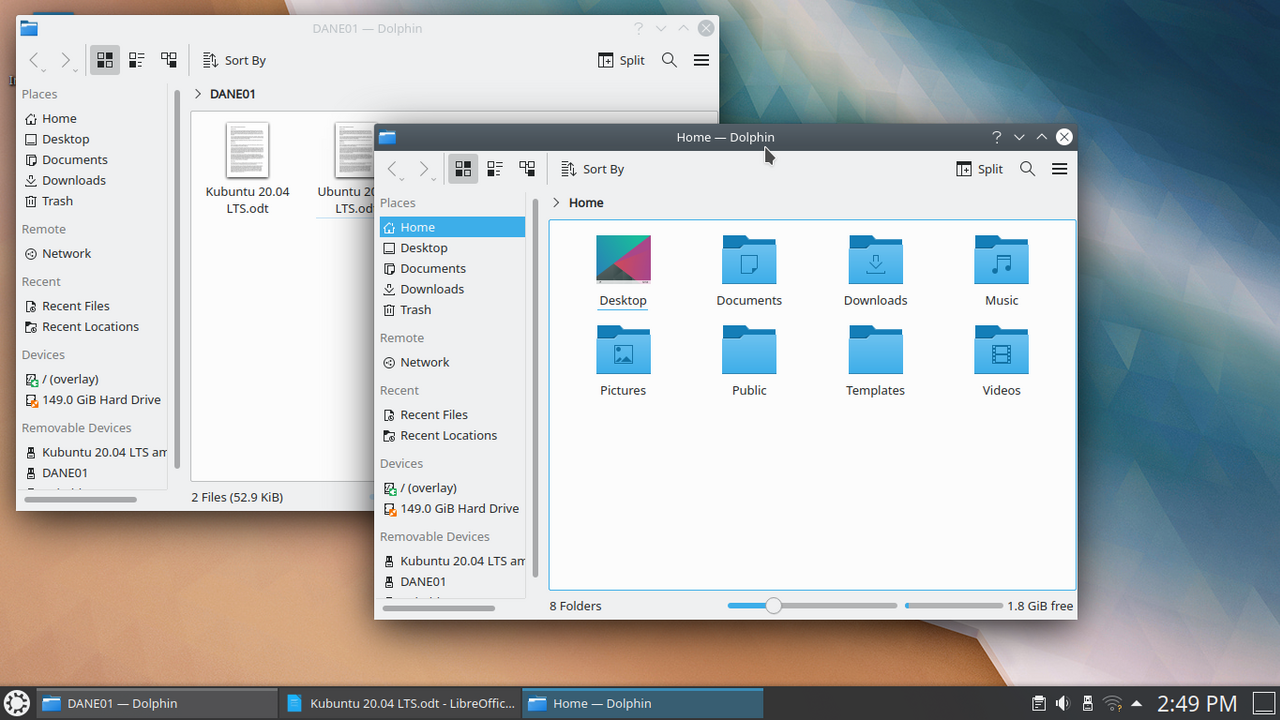Switch Home window to Details view mode
The width and height of the screenshot is (1280, 720).
click(527, 169)
